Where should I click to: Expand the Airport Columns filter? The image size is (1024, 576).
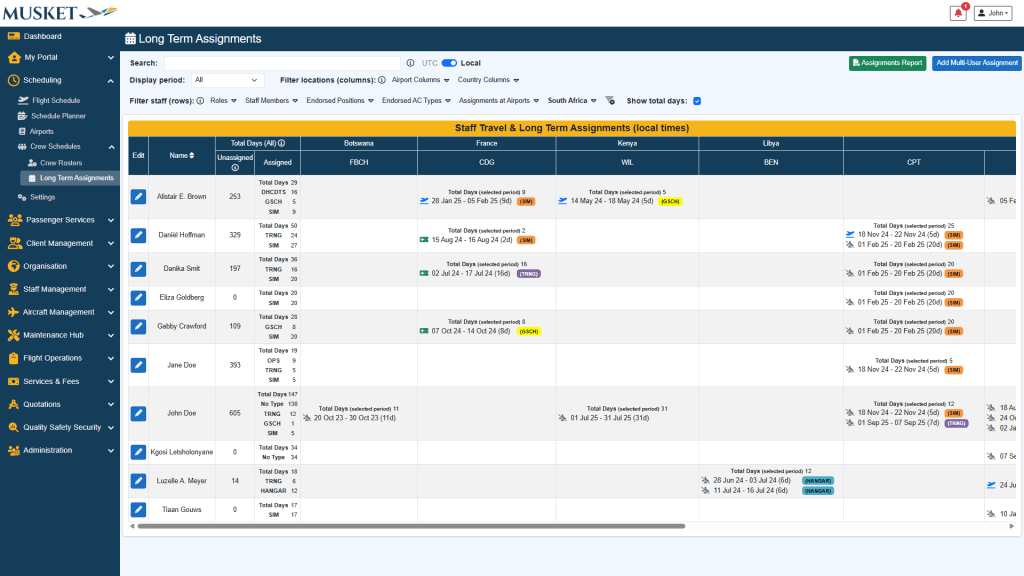click(420, 80)
